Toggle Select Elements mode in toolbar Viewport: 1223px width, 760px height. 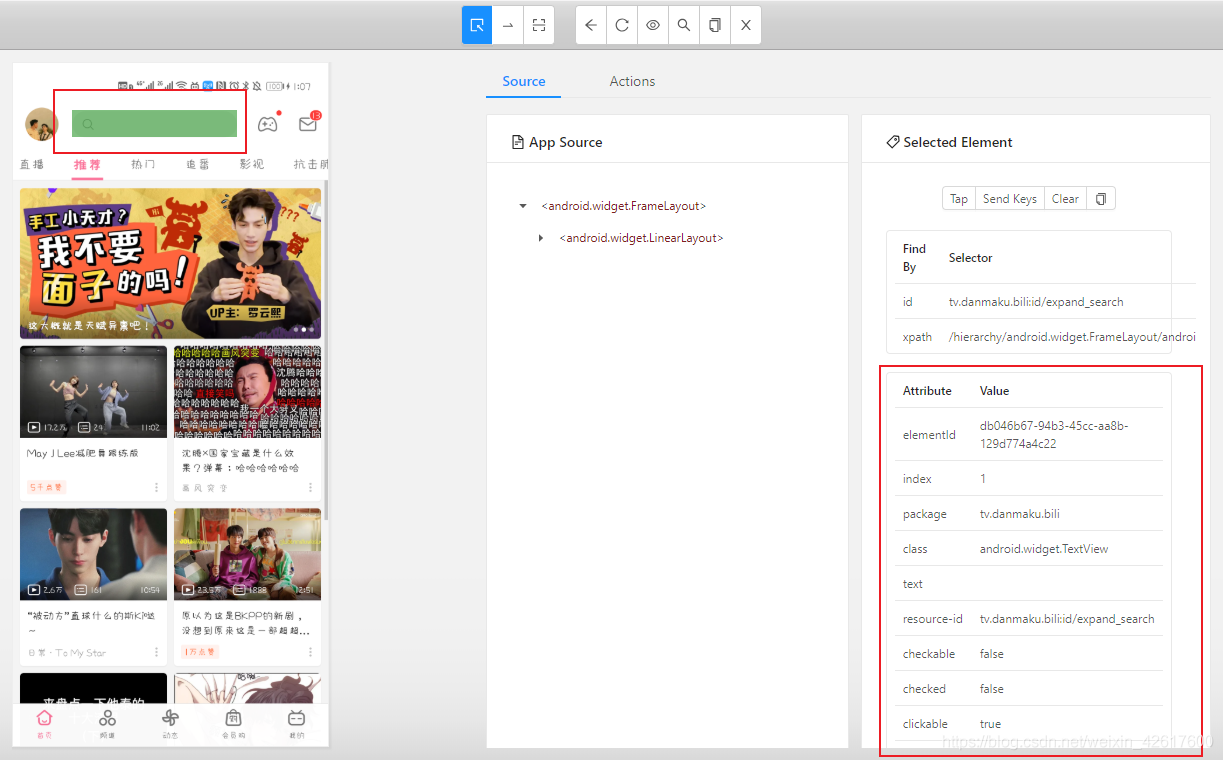[x=477, y=25]
